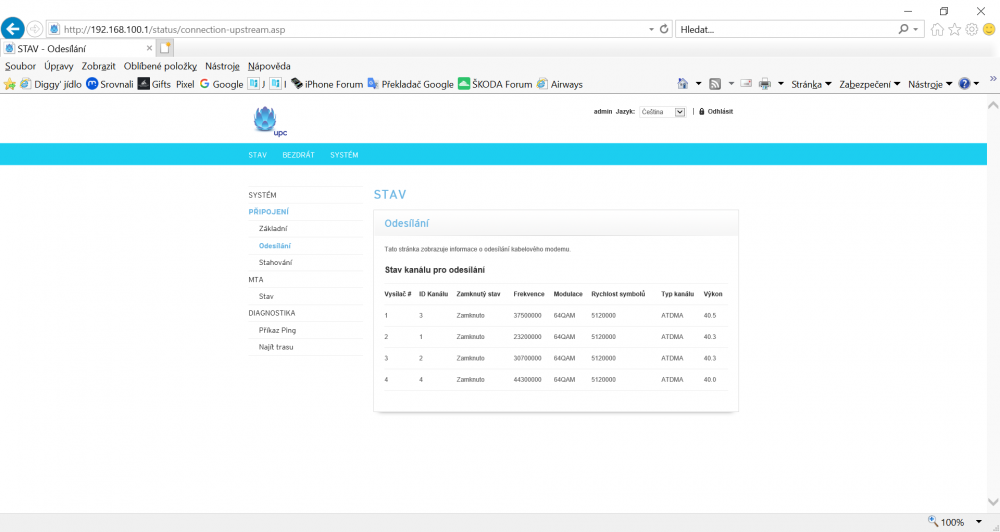Open the address bar autocomplete dropdown arrow
This screenshot has width=1000, height=532.
pos(652,29)
